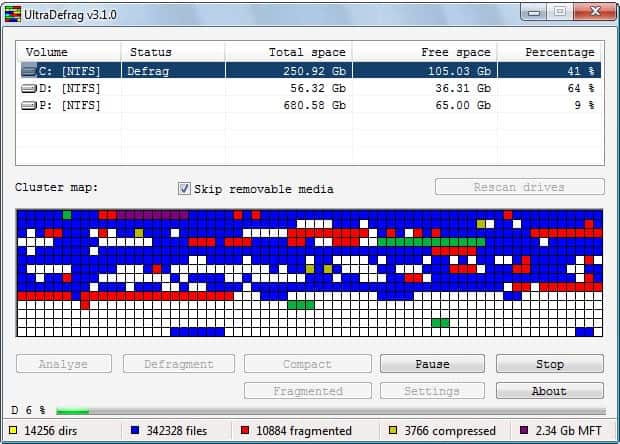620x444 pixels.
Task: Click the 105.03 Gb free space cell
Action: [424, 71]
